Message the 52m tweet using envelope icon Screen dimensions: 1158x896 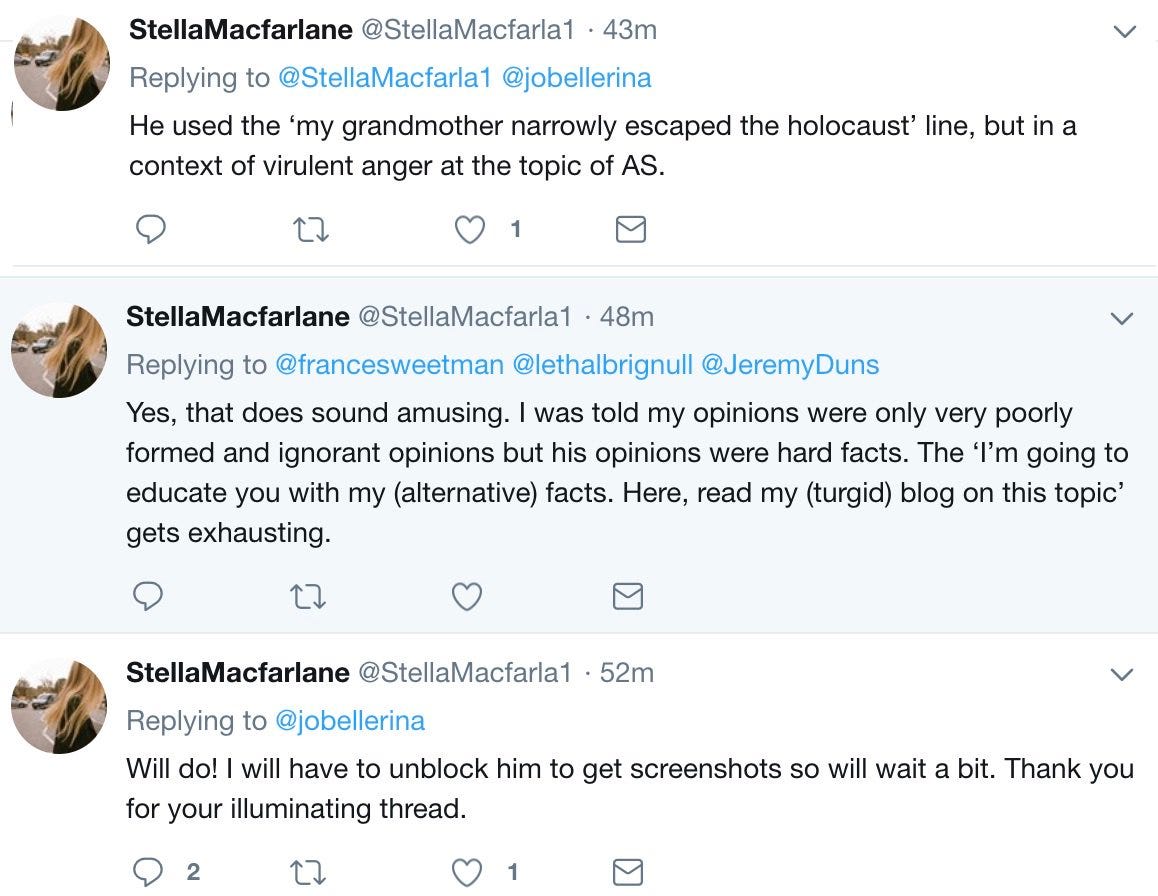point(627,872)
